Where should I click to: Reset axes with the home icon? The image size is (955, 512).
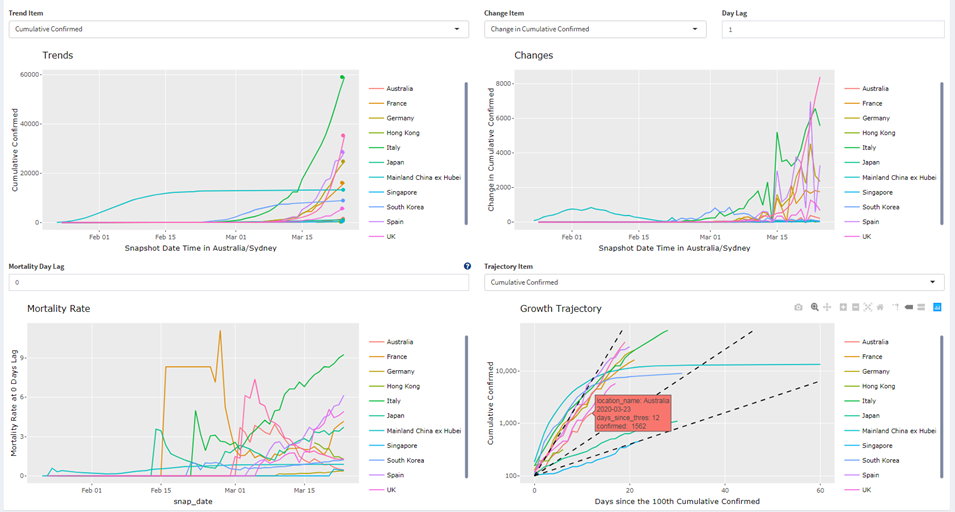coord(879,307)
